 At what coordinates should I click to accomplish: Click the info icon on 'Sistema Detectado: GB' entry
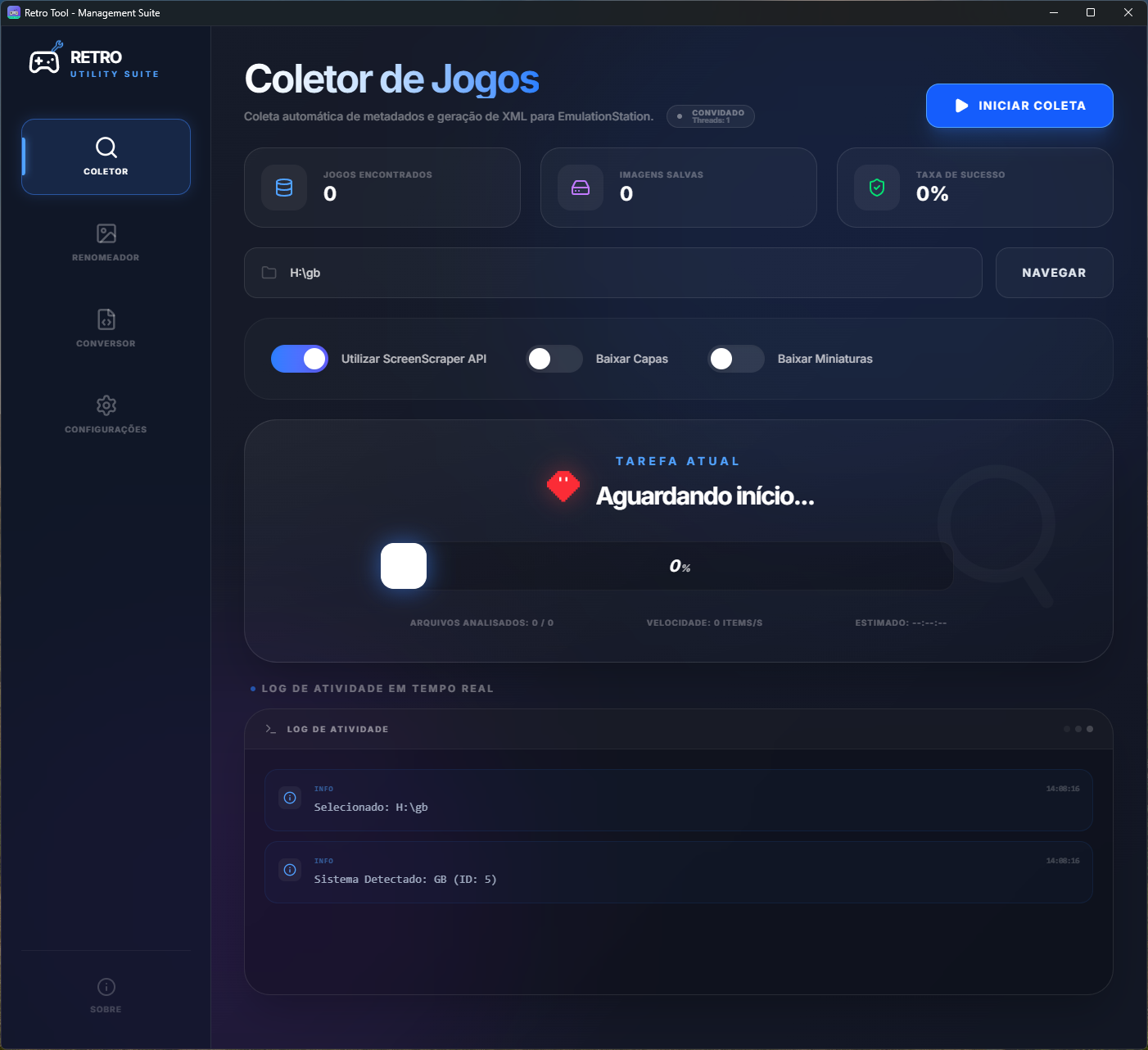[290, 870]
